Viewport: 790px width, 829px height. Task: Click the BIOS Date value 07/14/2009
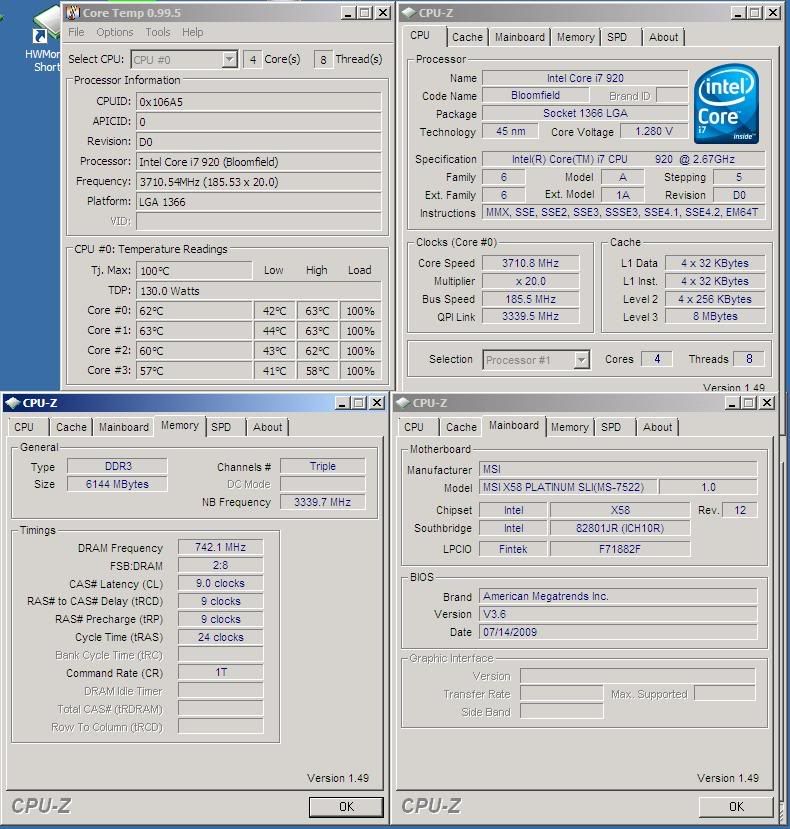coord(618,632)
